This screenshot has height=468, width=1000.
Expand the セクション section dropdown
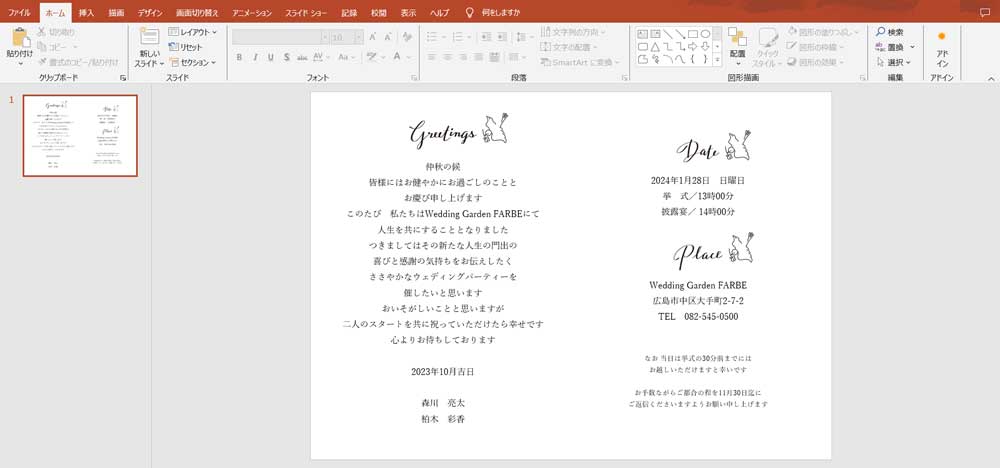click(x=192, y=62)
